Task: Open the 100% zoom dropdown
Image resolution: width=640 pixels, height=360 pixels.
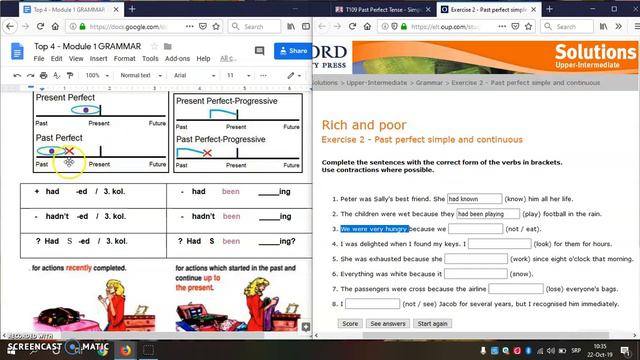Action: click(97, 76)
